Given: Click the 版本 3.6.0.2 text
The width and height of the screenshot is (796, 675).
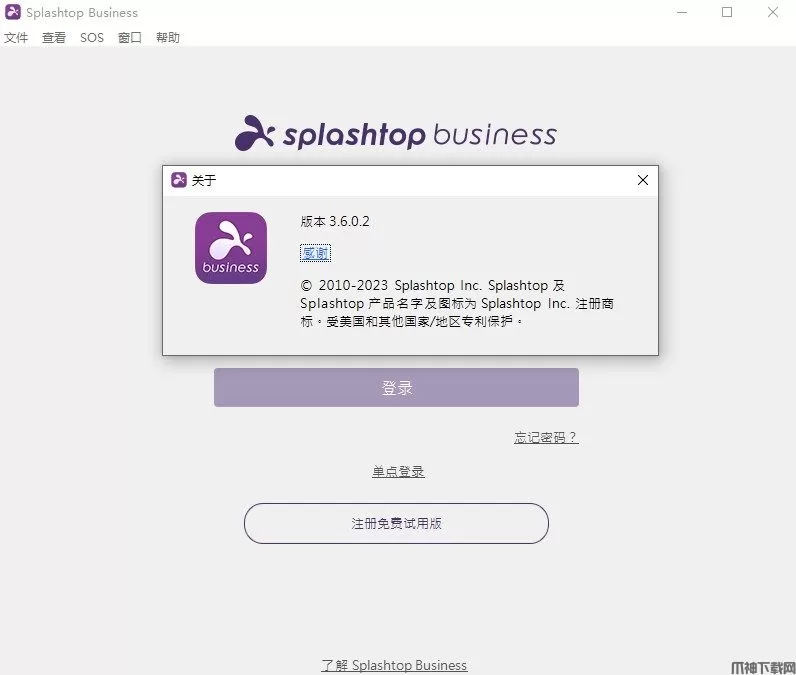Looking at the screenshot, I should tap(335, 221).
